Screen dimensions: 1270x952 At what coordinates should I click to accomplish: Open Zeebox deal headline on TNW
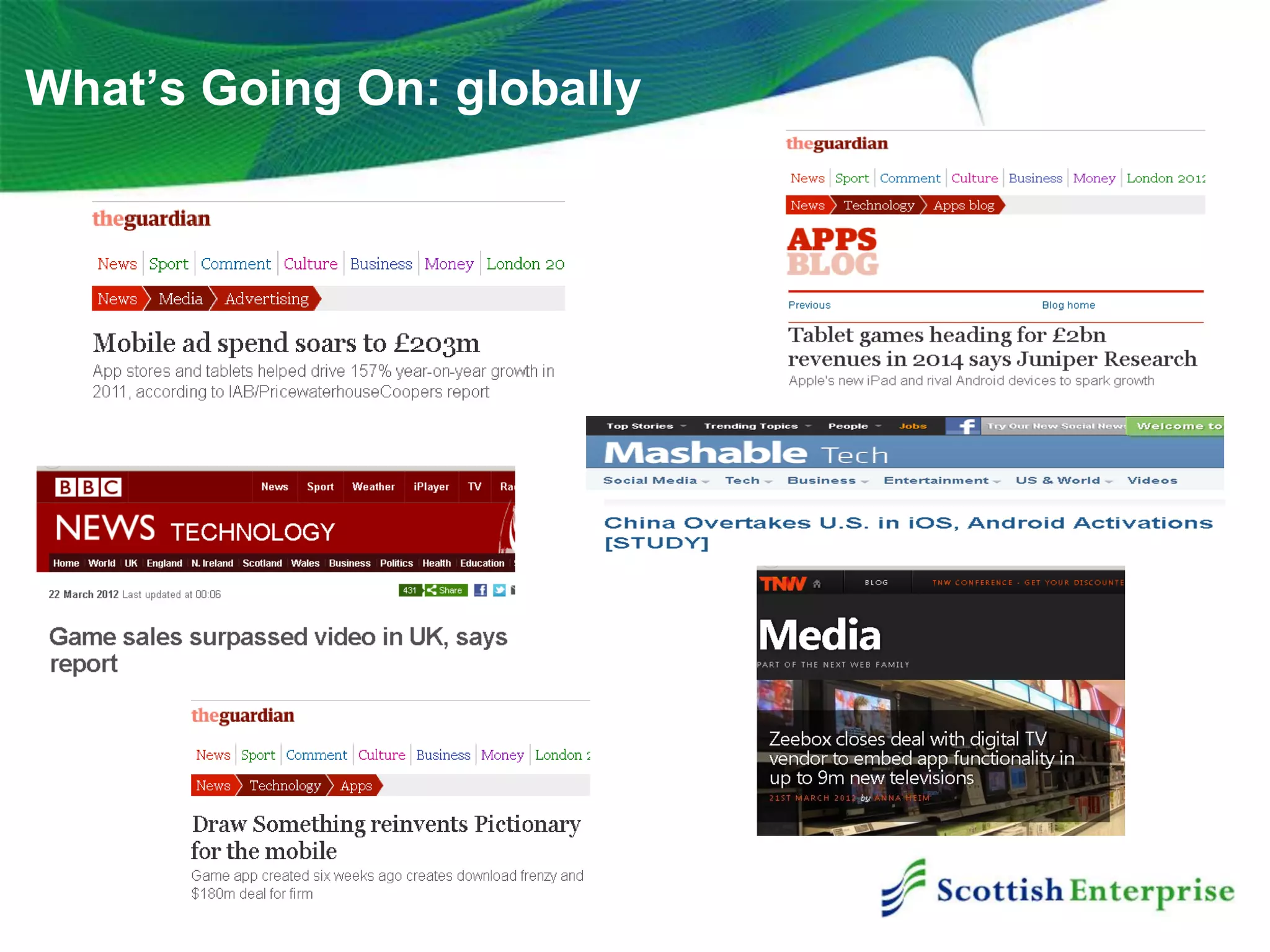pyautogui.click(x=921, y=758)
